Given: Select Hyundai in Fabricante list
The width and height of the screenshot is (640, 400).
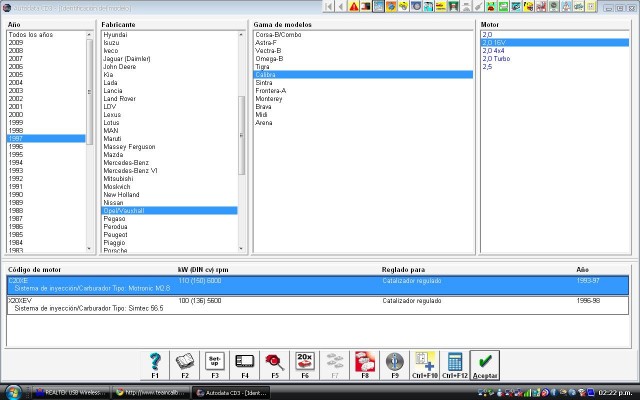Looking at the screenshot, I should point(169,35).
